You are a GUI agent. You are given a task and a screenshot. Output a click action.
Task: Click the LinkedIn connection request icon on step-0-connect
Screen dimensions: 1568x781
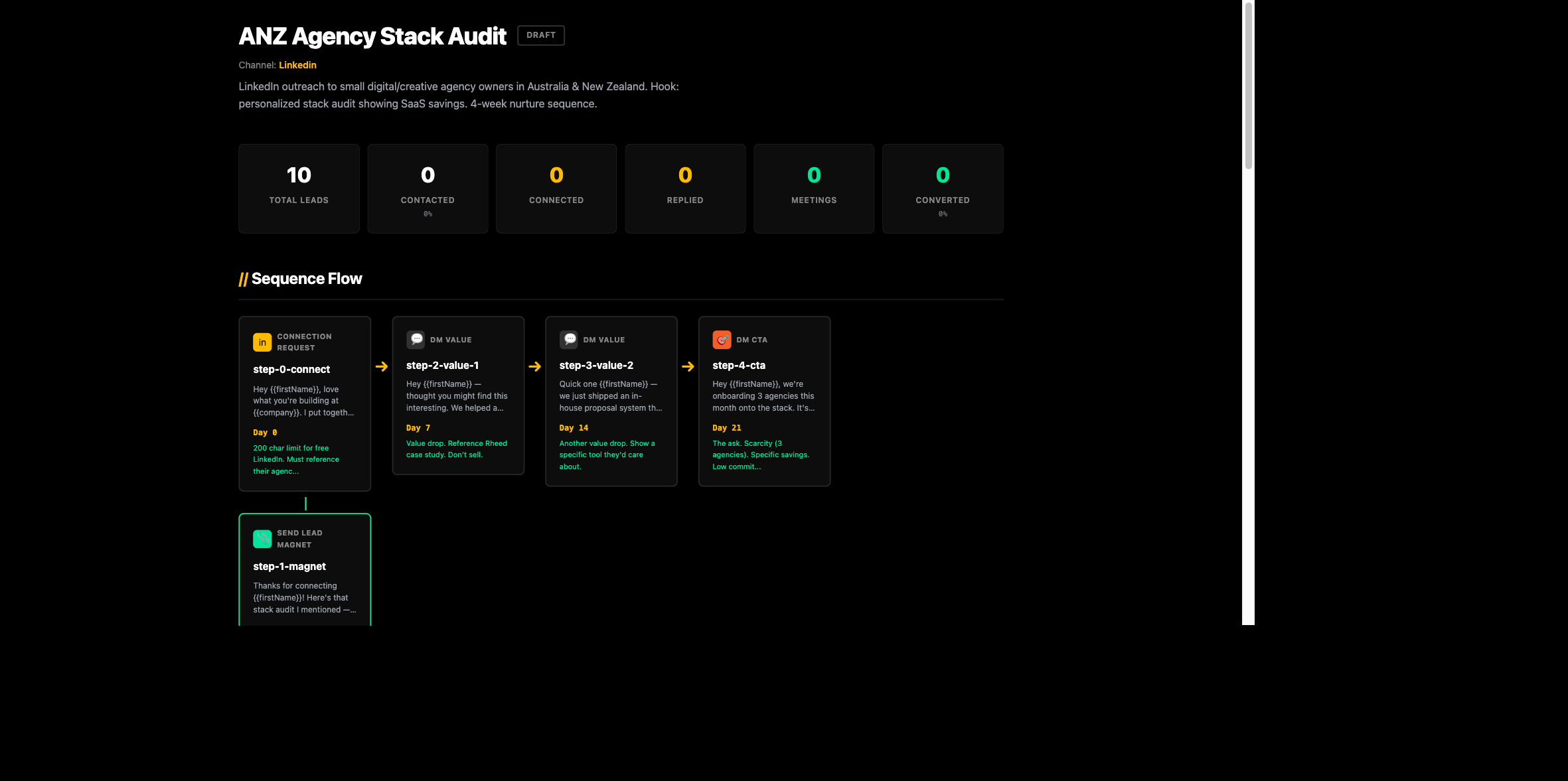(x=262, y=342)
